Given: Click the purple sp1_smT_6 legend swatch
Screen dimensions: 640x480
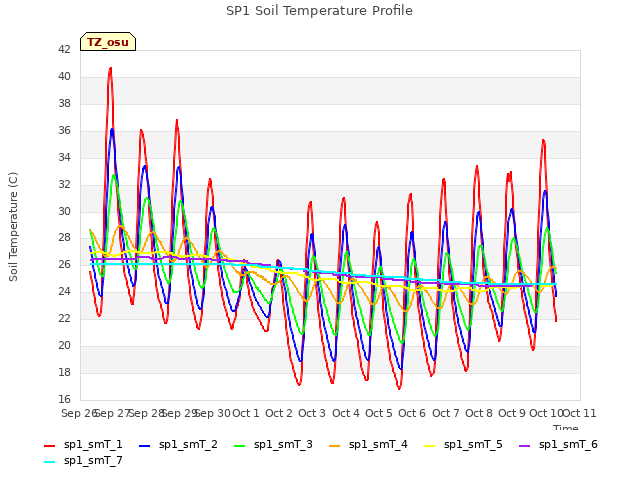Looking at the screenshot, I should tap(524, 446).
